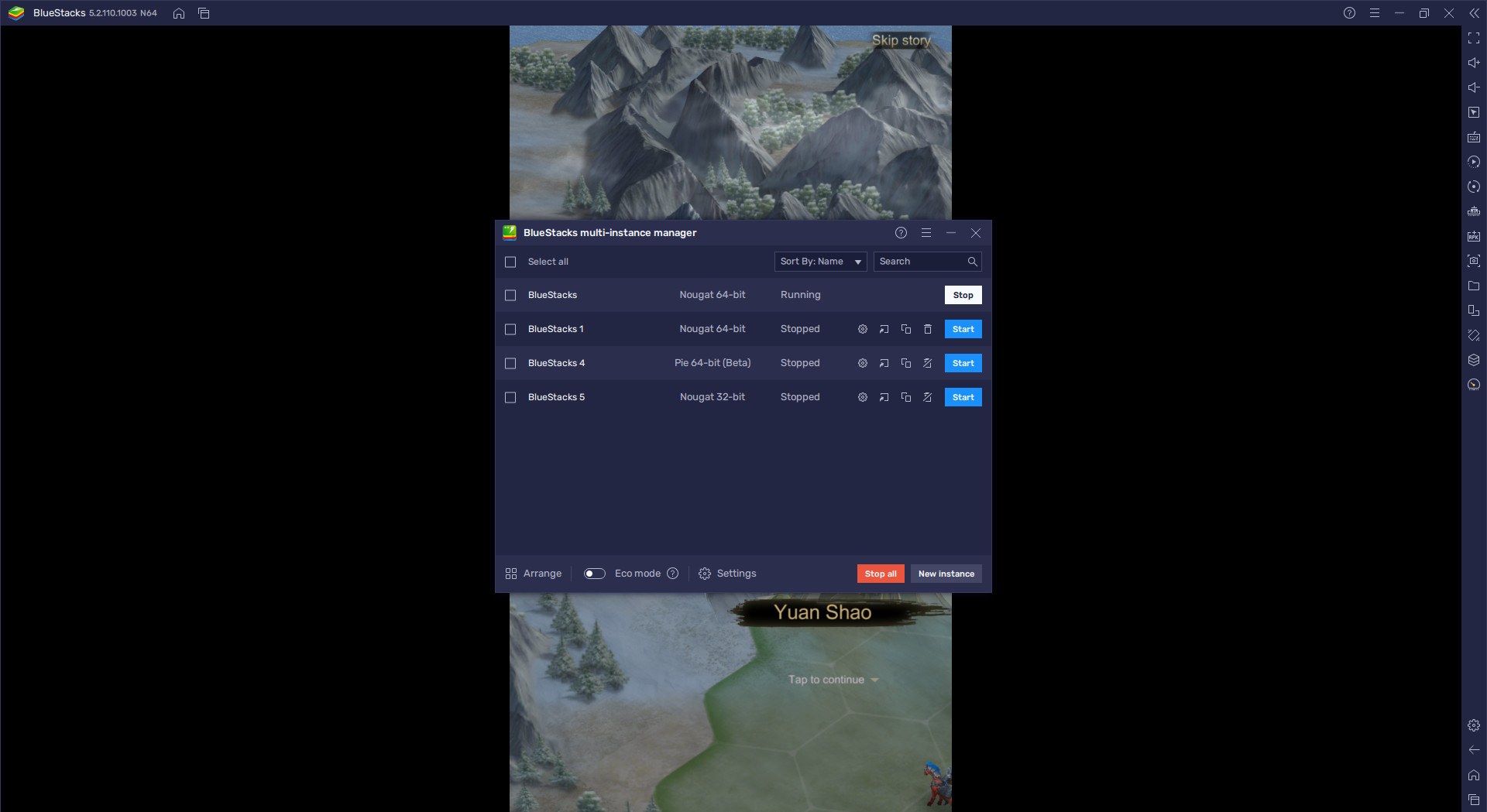
Task: Click Arrange in manager footer
Action: click(x=533, y=574)
